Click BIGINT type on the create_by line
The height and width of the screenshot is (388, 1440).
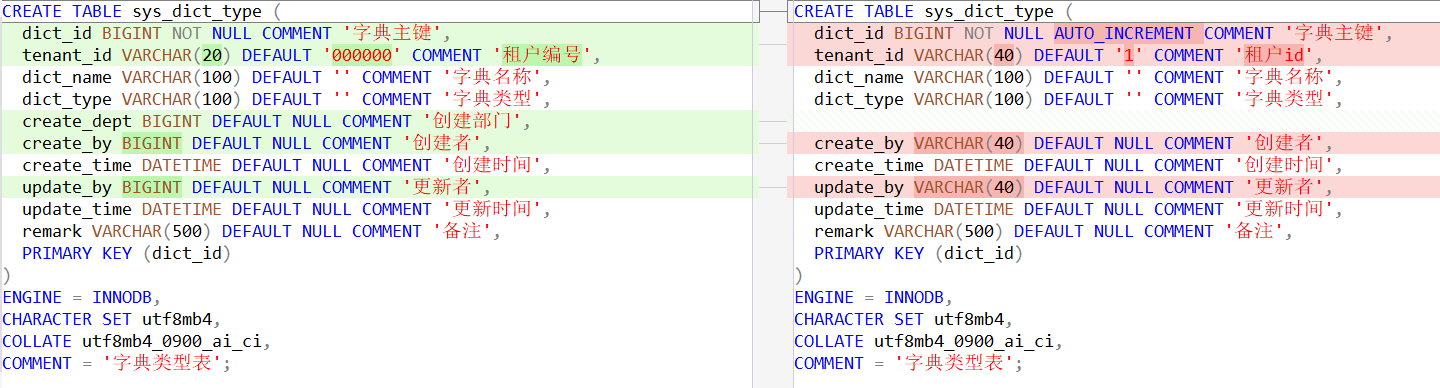pyautogui.click(x=152, y=143)
